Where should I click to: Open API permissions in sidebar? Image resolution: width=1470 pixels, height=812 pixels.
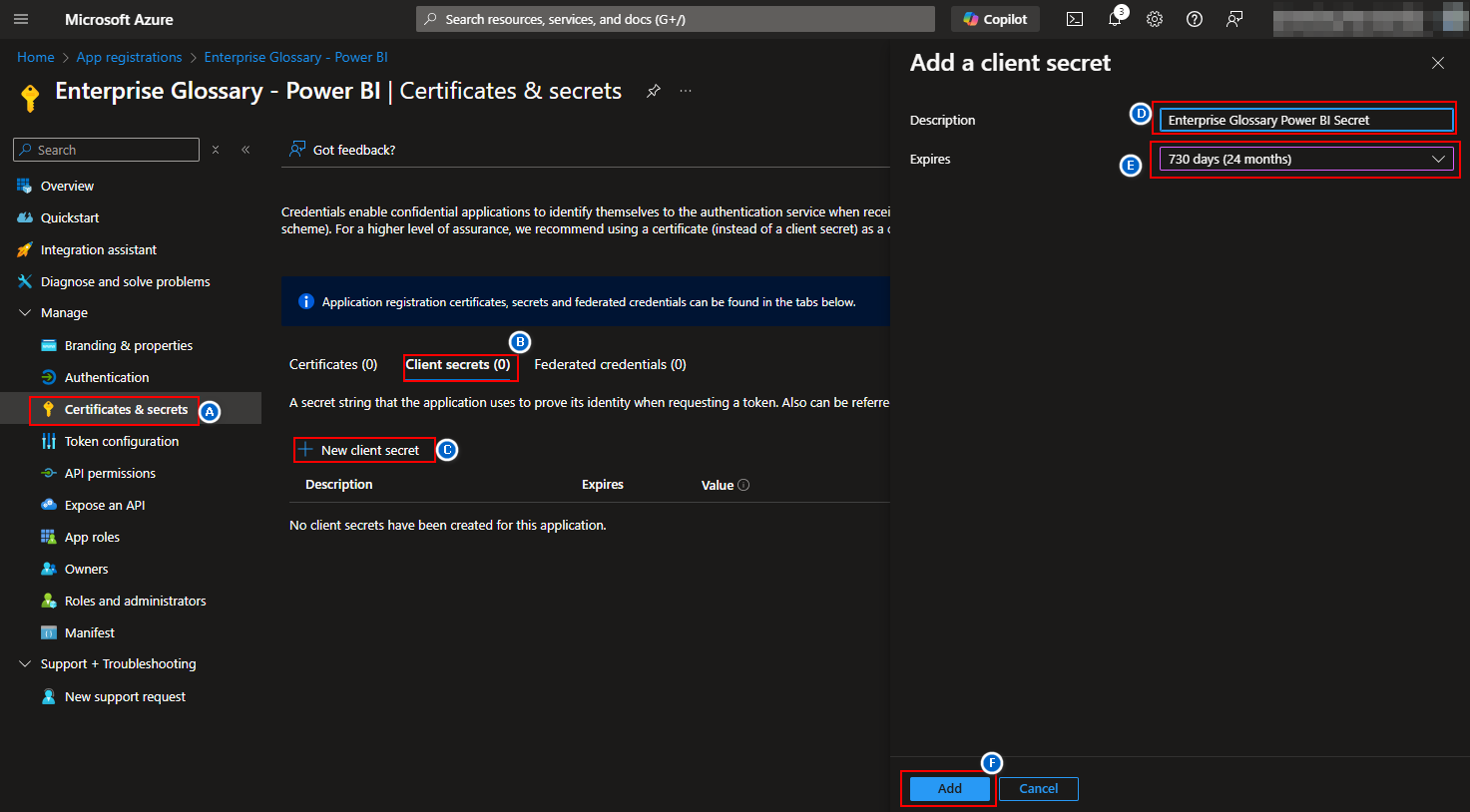pos(110,474)
